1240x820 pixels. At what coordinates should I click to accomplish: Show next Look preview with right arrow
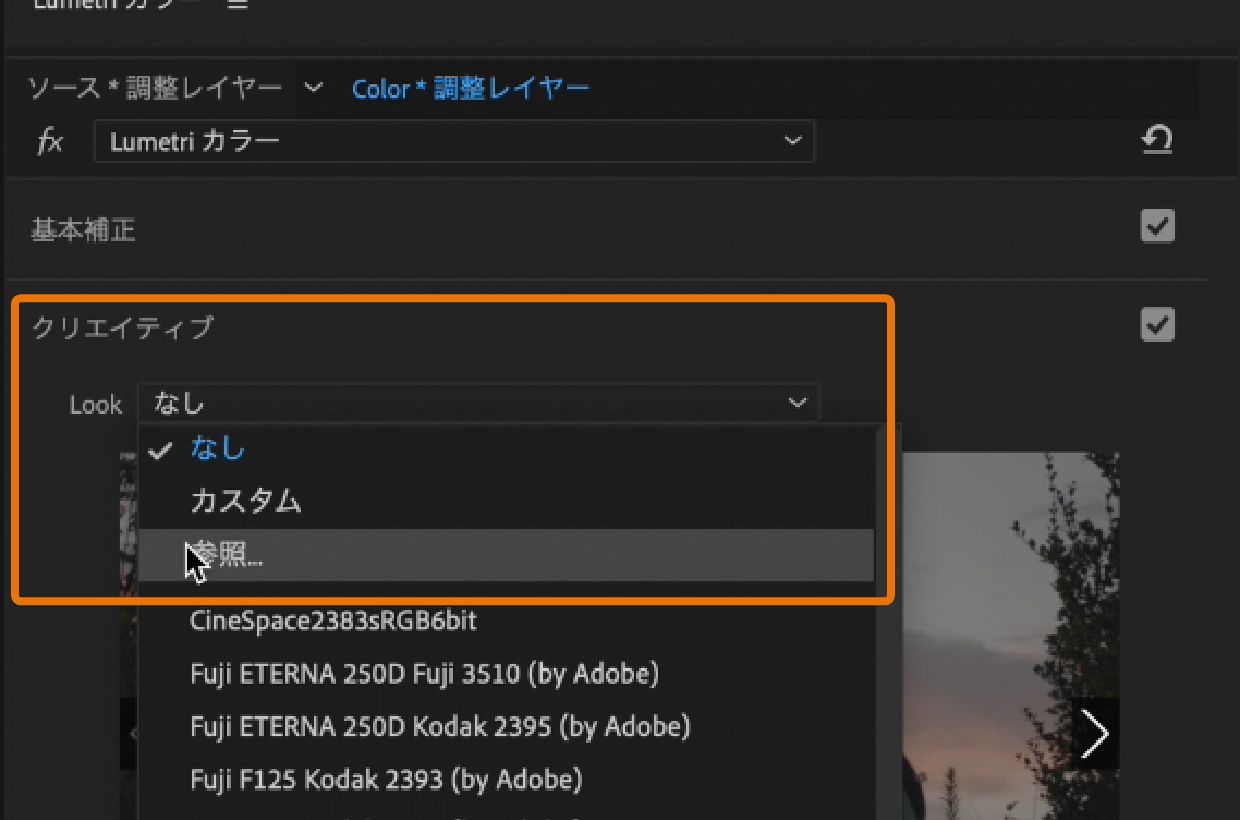[1095, 734]
